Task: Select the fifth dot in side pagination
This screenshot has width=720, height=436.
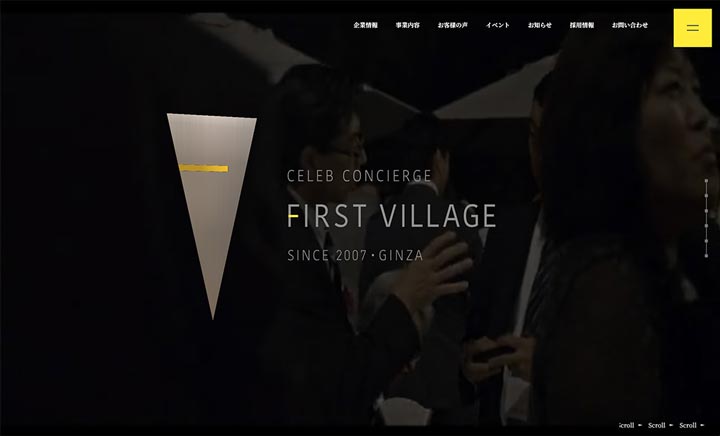Action: pos(706,240)
